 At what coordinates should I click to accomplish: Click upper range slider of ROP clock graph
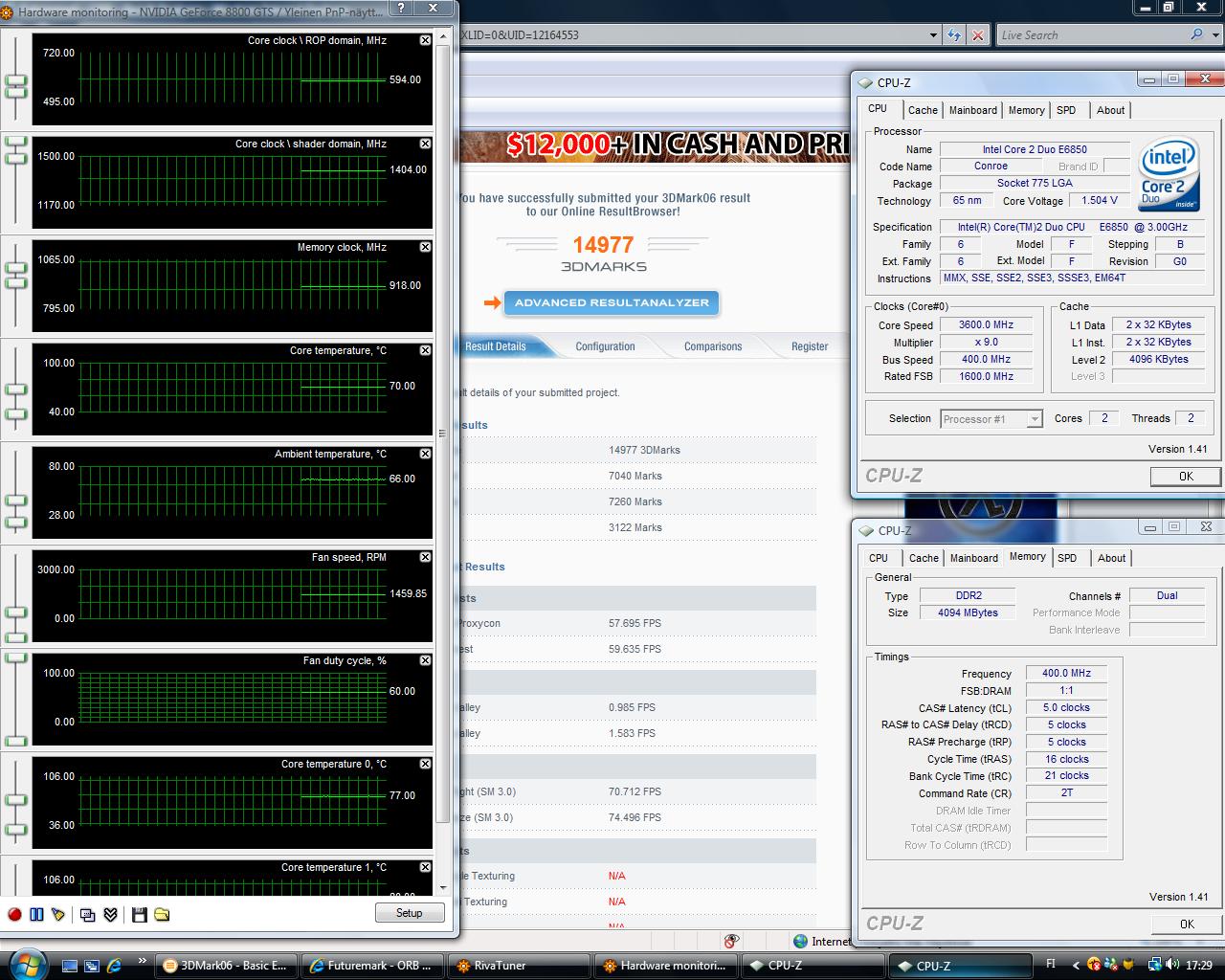click(x=16, y=79)
